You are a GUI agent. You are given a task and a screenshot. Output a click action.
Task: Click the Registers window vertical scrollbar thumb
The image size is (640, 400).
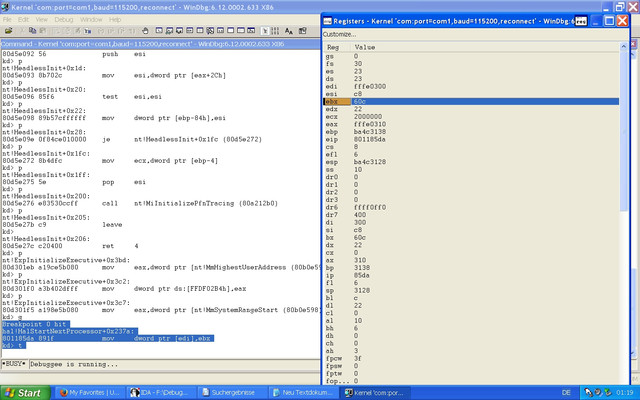[623, 131]
